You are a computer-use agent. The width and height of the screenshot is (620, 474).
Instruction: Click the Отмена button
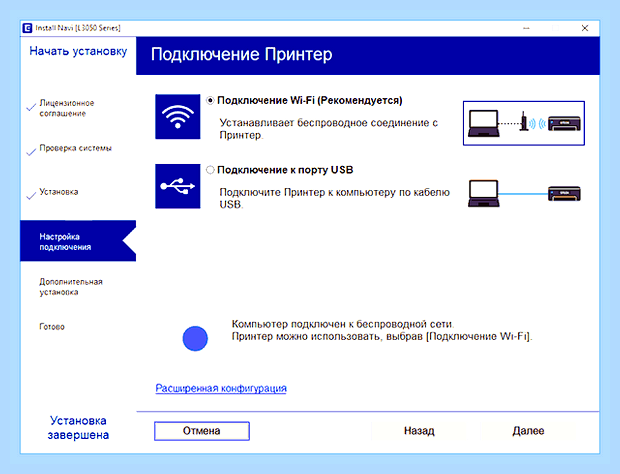202,431
